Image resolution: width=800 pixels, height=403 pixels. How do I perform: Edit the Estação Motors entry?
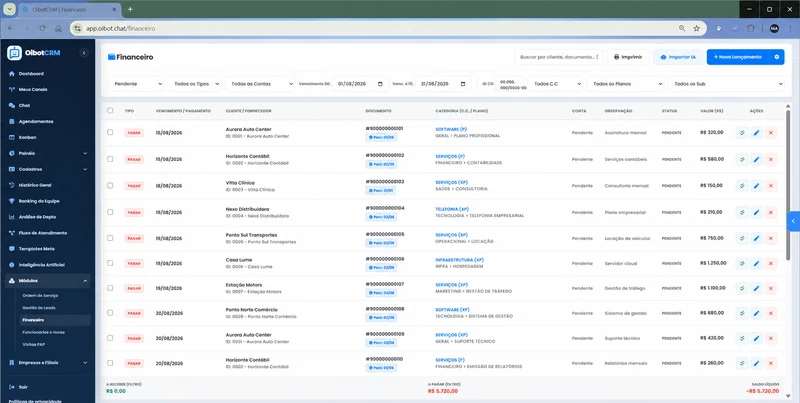(x=756, y=288)
